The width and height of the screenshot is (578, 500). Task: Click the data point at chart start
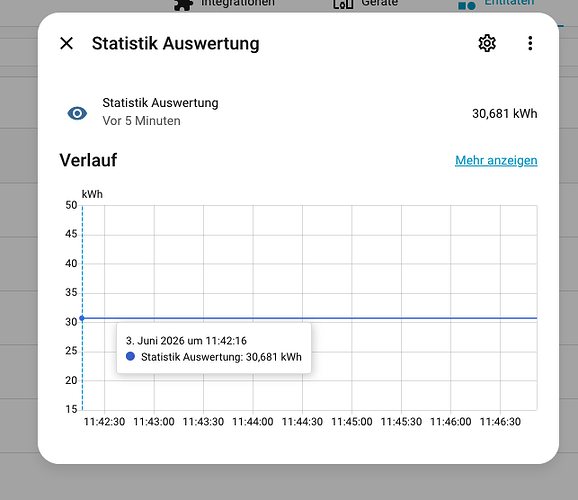pos(82,318)
